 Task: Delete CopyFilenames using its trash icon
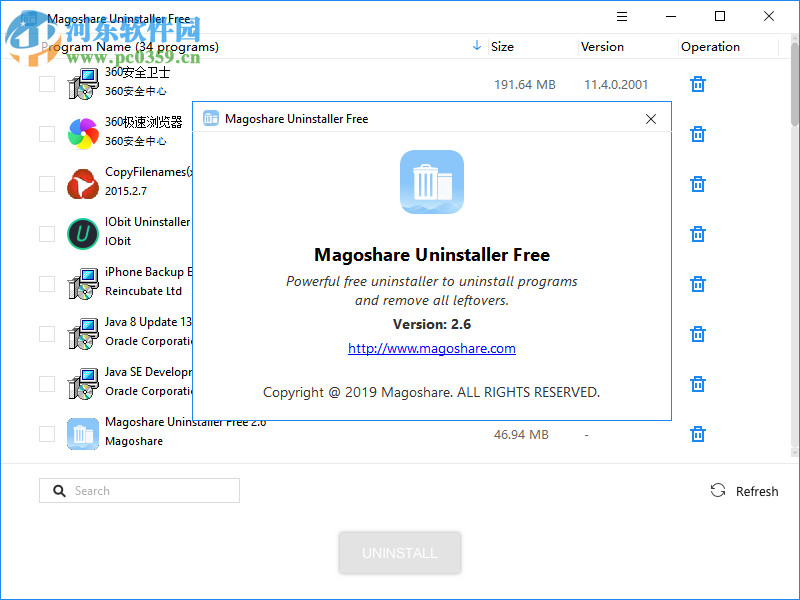click(x=697, y=184)
